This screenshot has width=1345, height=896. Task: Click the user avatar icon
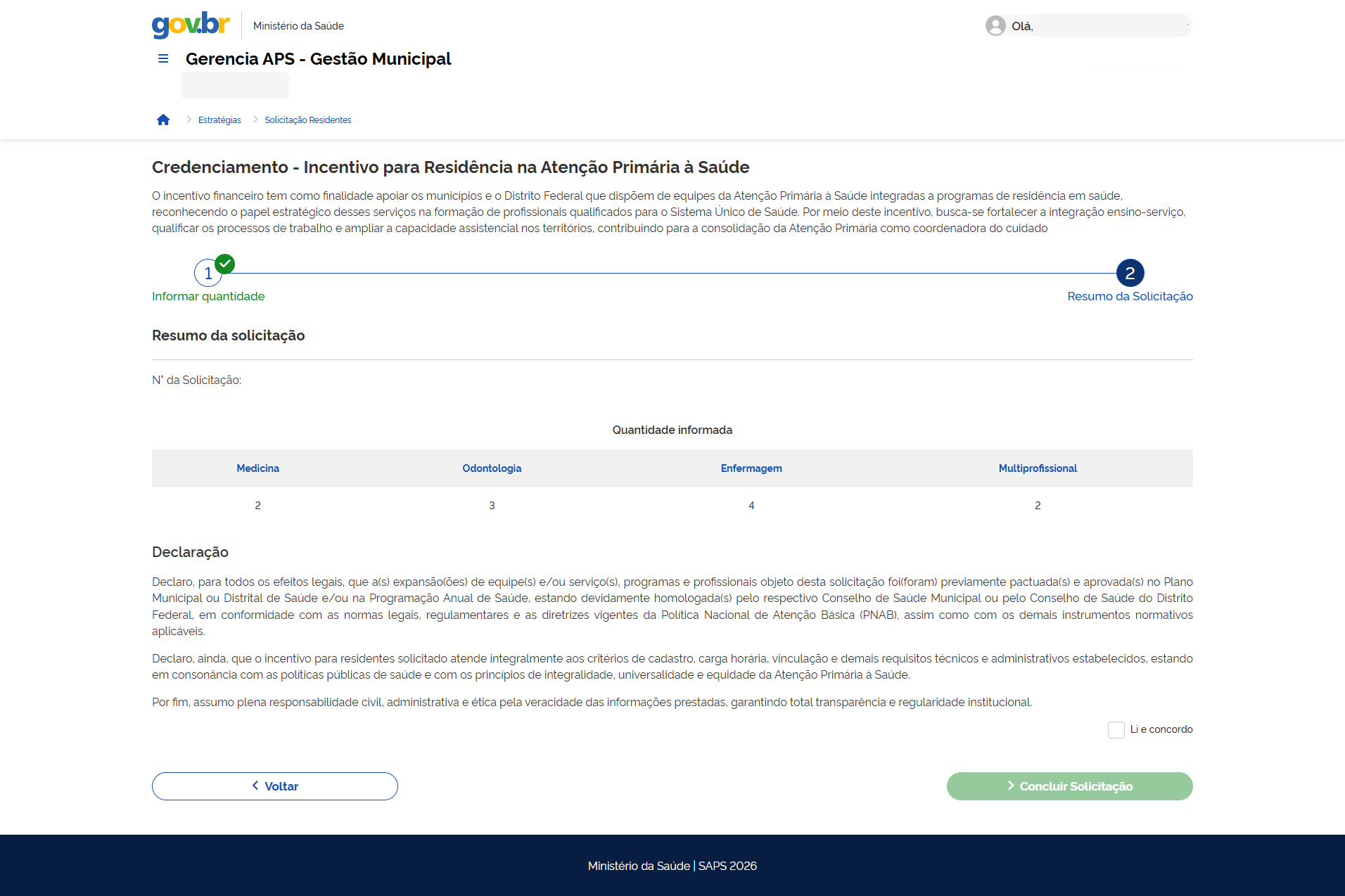995,26
